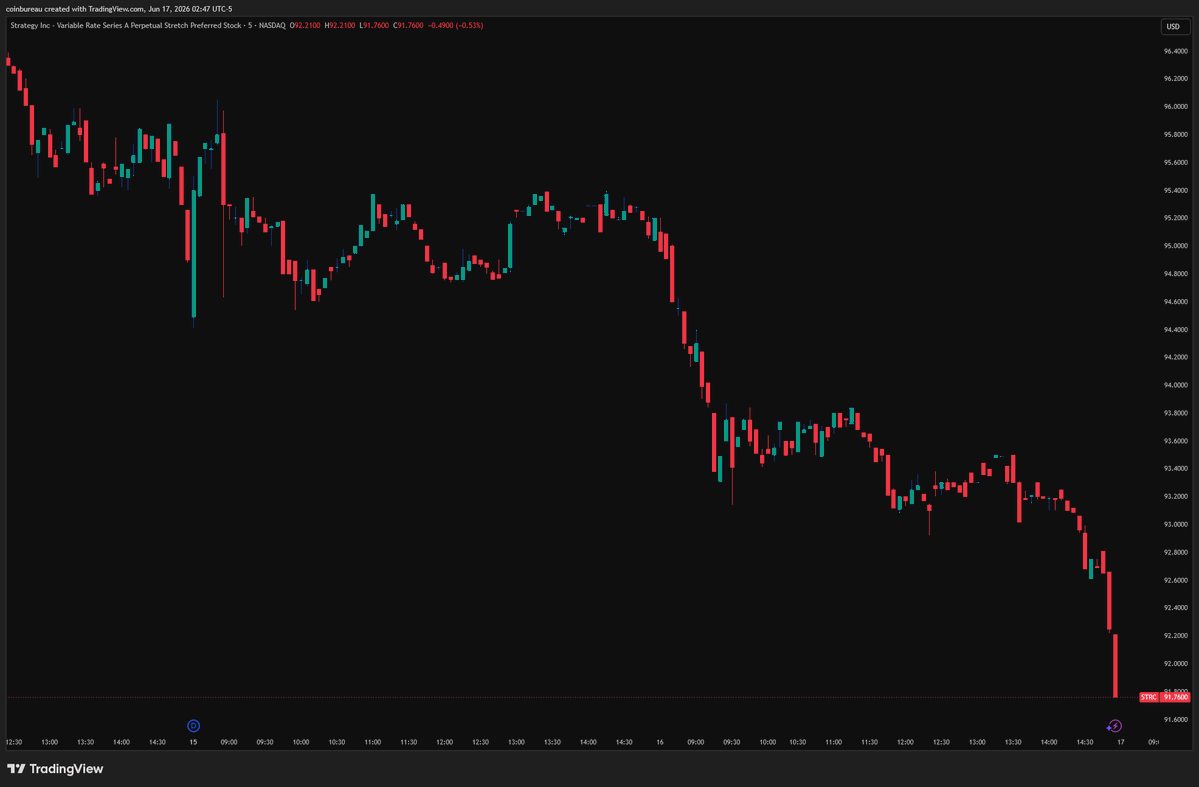The width and height of the screenshot is (1199, 787).
Task: Click the high value H92.2100
Action: point(340,25)
